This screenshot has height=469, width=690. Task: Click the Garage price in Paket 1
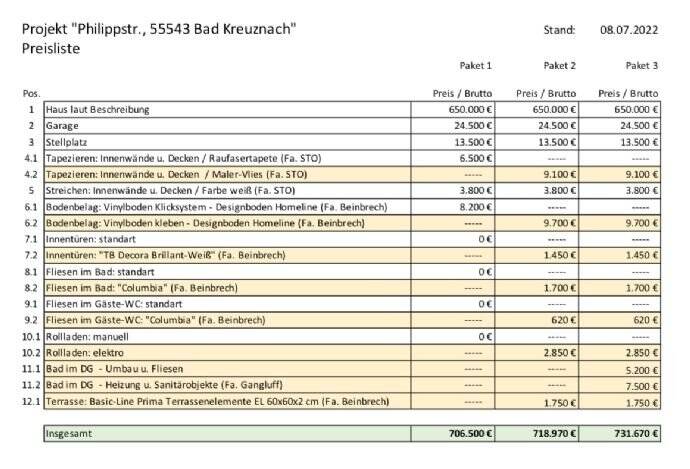472,125
